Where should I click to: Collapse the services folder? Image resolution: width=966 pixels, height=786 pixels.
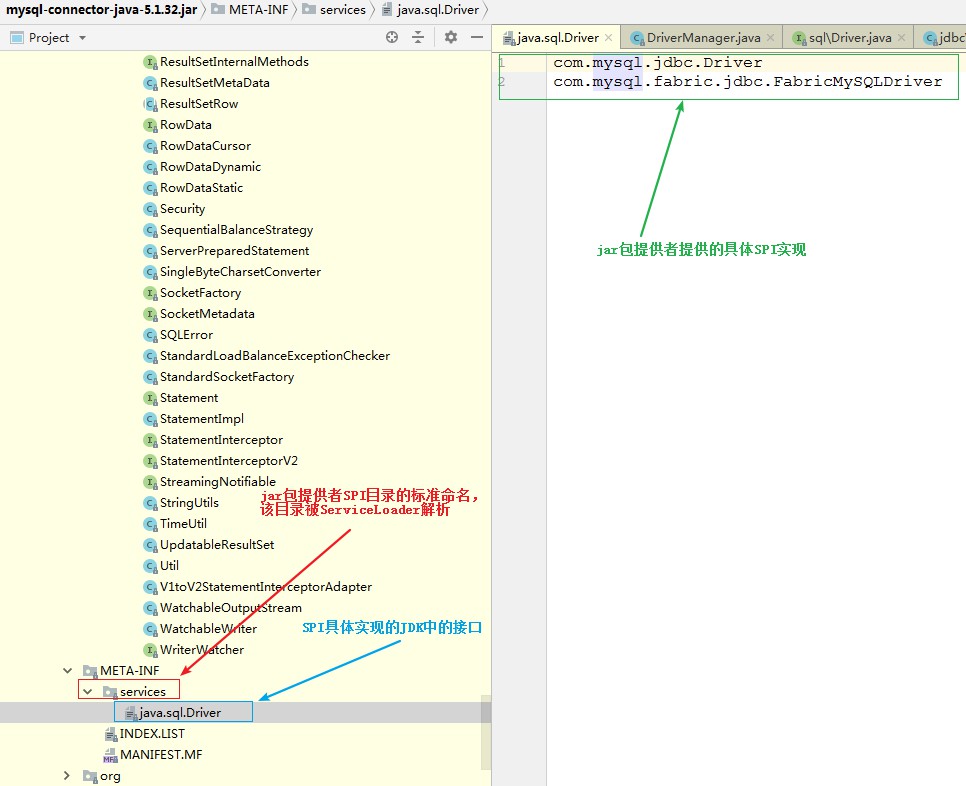(86, 690)
